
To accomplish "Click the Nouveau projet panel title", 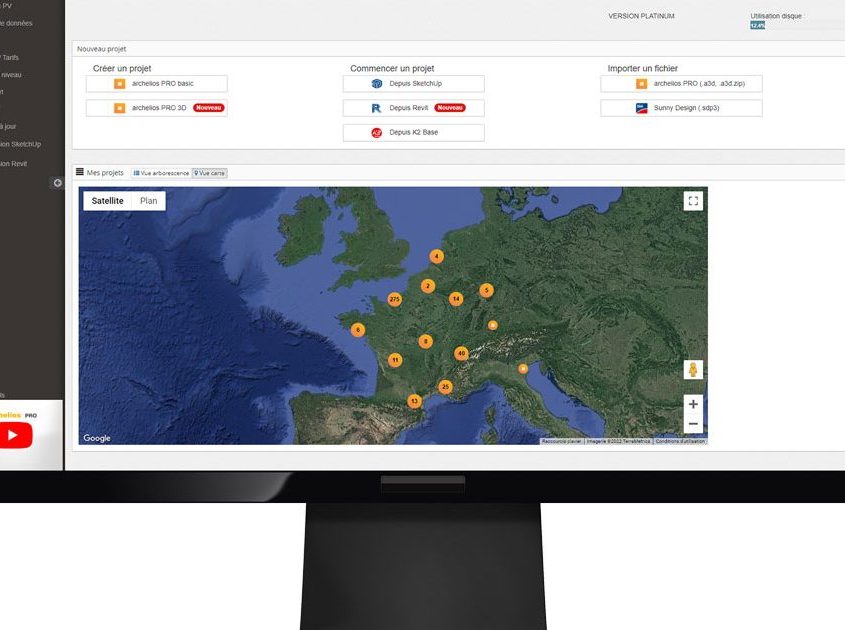I will [101, 49].
